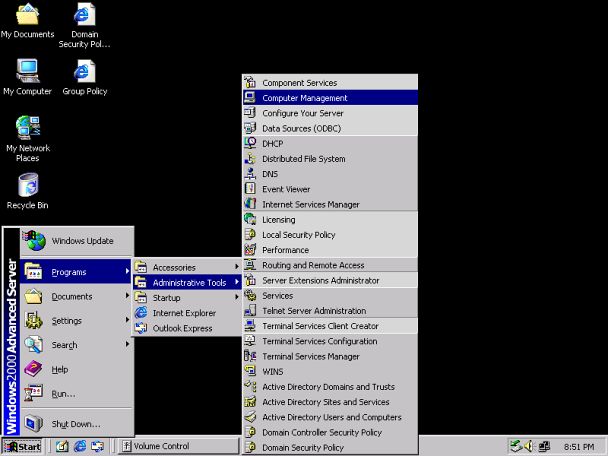Screen dimensions: 608x456
Task: Click Show Desktop quick launch icon
Action: 62,446
